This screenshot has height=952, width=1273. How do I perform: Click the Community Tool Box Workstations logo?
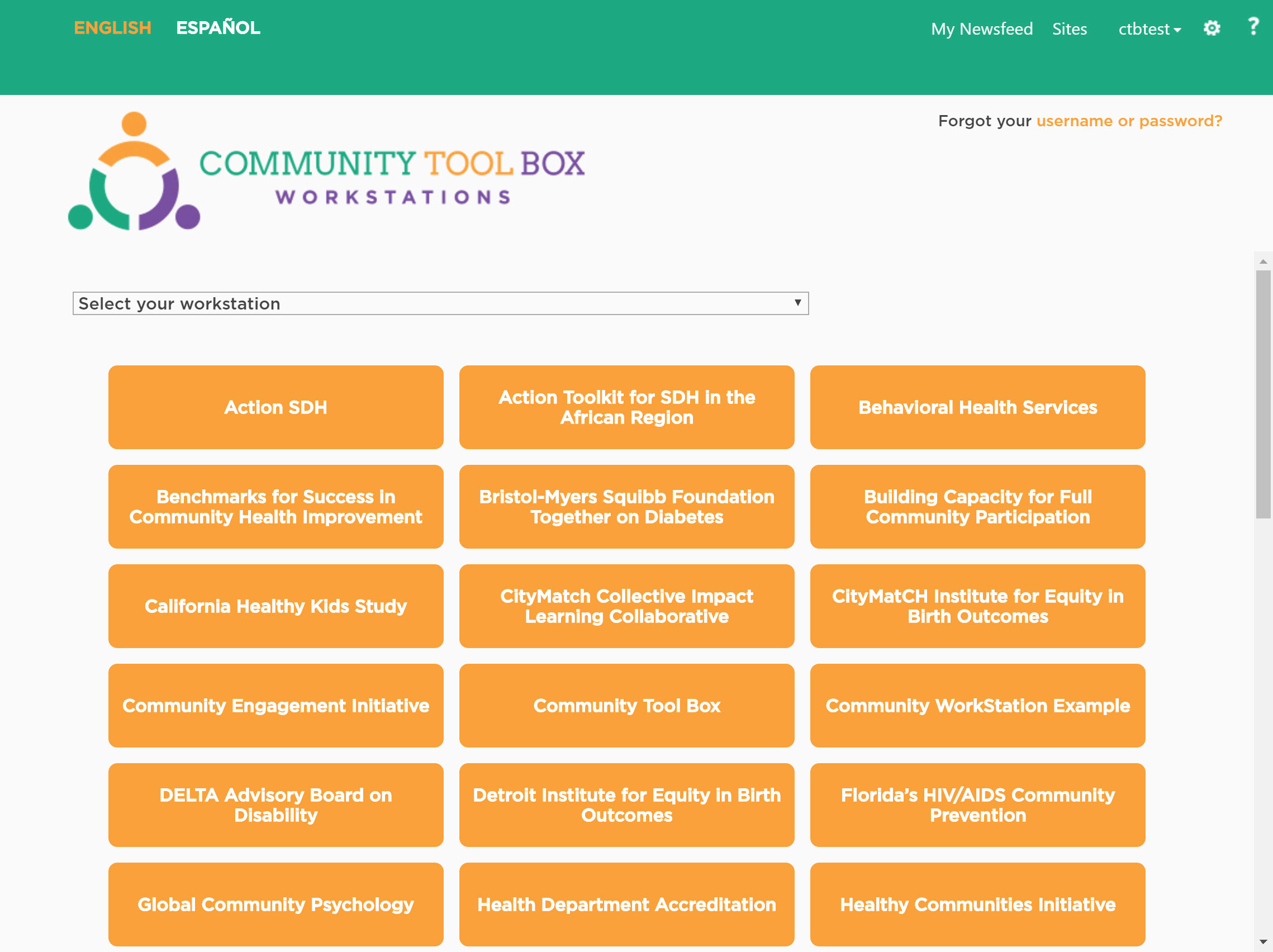(326, 171)
